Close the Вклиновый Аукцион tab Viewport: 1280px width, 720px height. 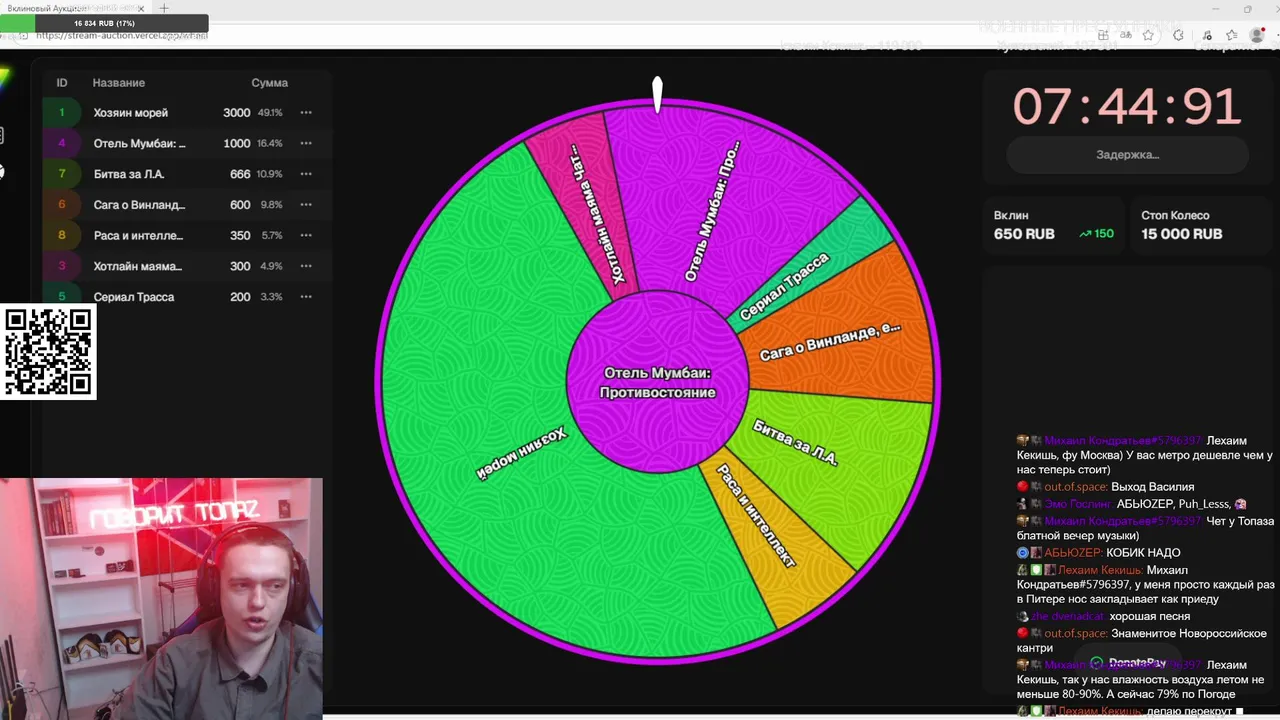coord(140,8)
